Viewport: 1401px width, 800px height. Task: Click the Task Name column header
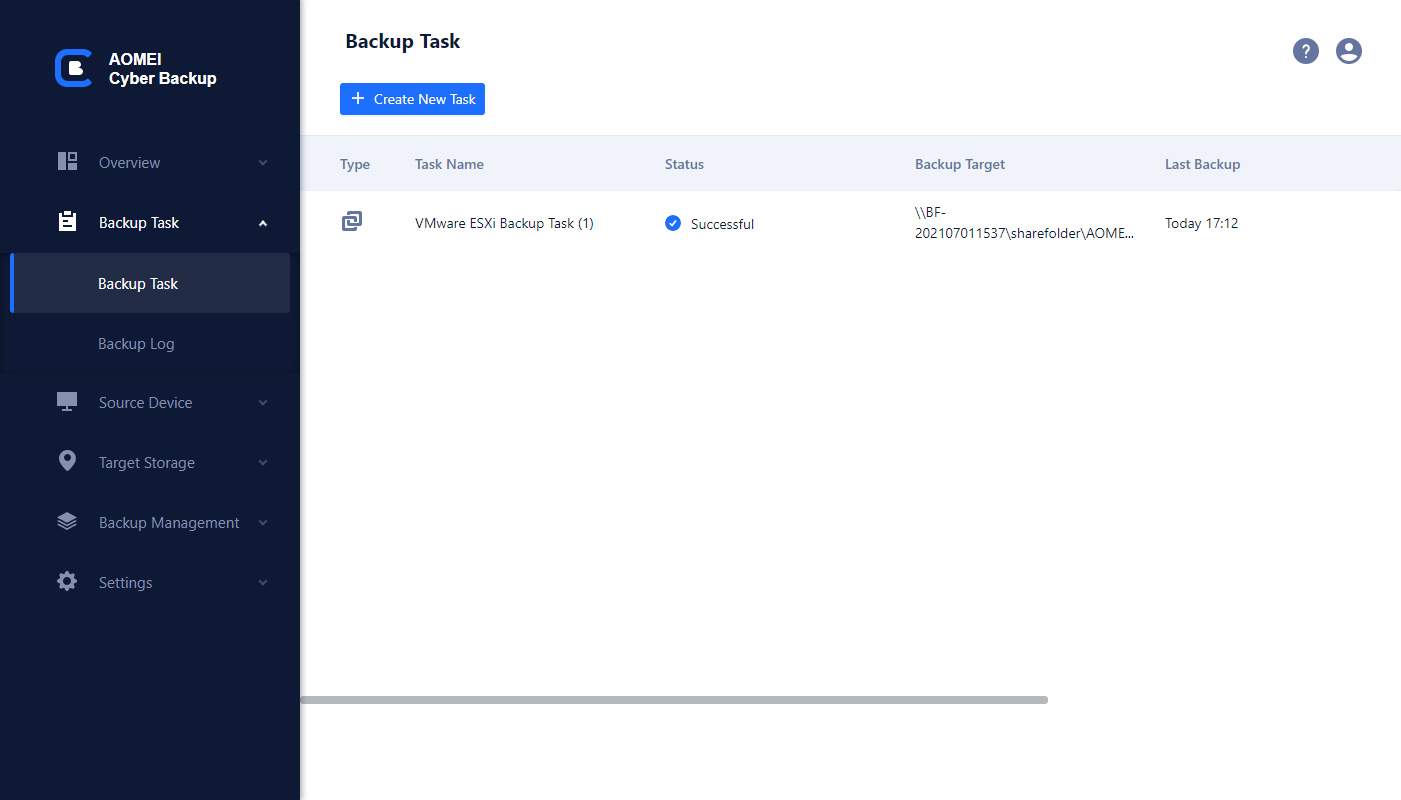point(449,164)
